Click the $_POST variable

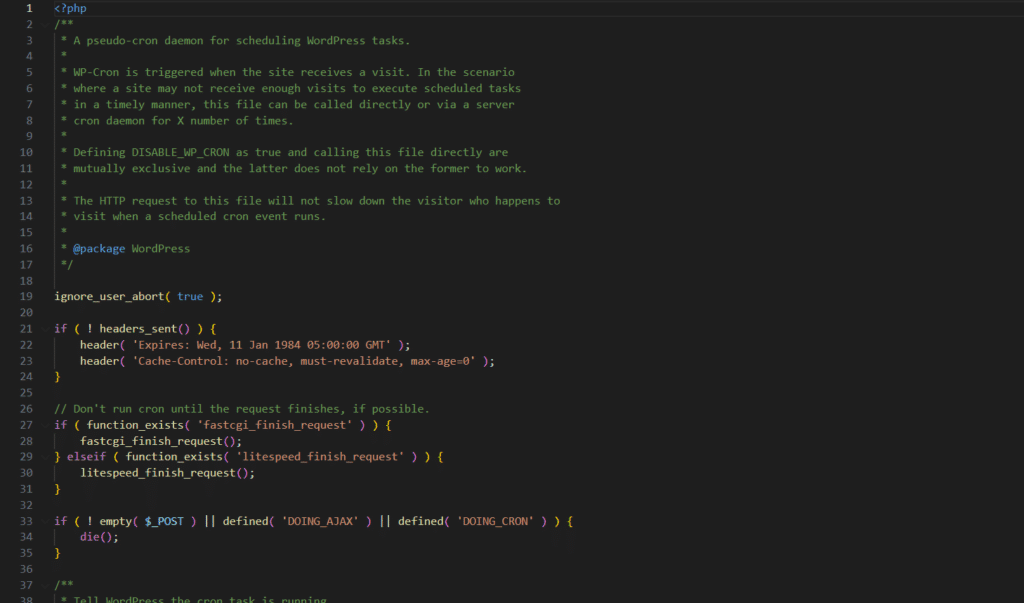coord(164,521)
